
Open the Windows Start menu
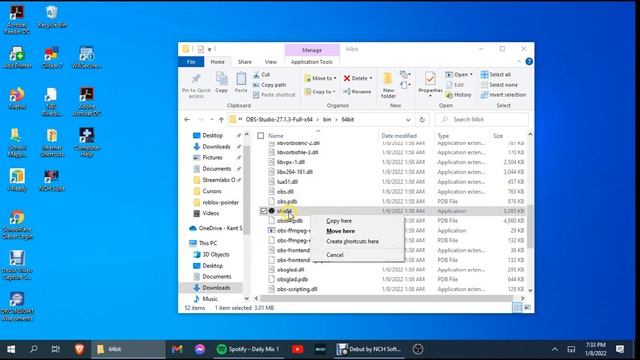click(x=11, y=349)
